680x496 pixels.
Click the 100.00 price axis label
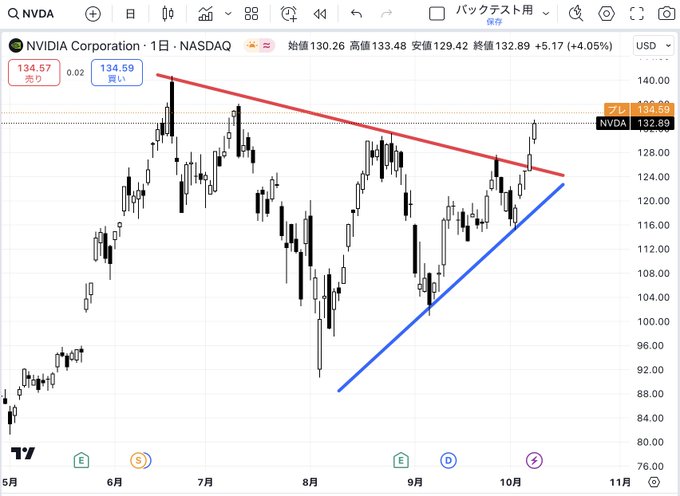(653, 321)
